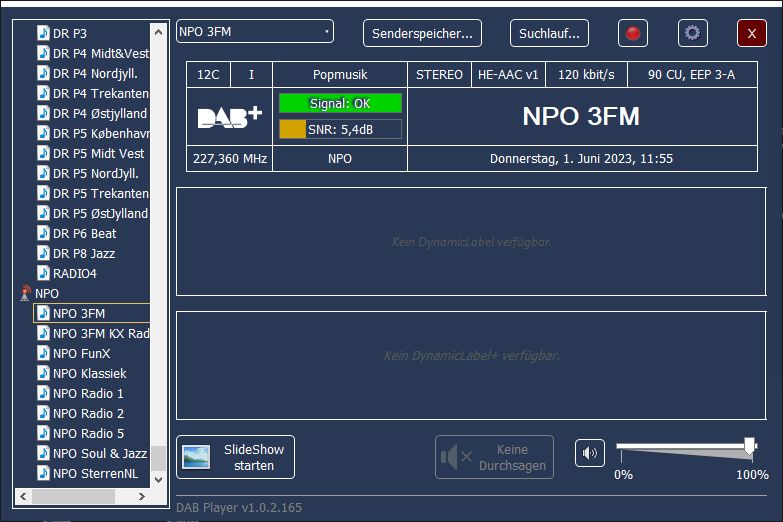Toggle Keine Durchsagen announcements button

coord(494,457)
